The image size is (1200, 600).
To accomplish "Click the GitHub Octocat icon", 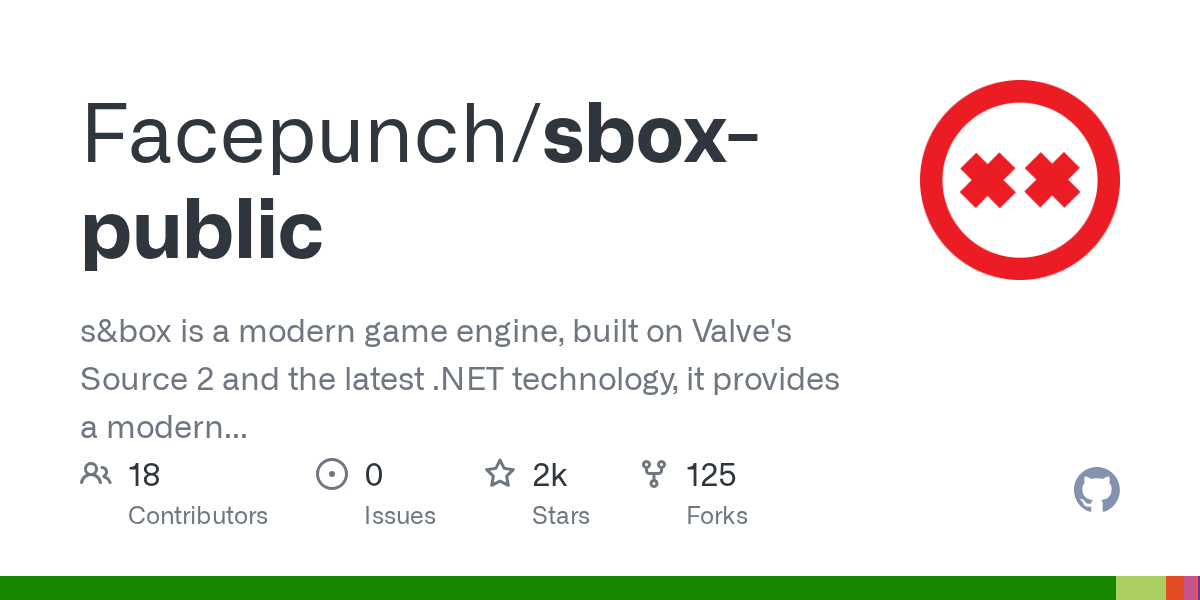I will pyautogui.click(x=1096, y=490).
